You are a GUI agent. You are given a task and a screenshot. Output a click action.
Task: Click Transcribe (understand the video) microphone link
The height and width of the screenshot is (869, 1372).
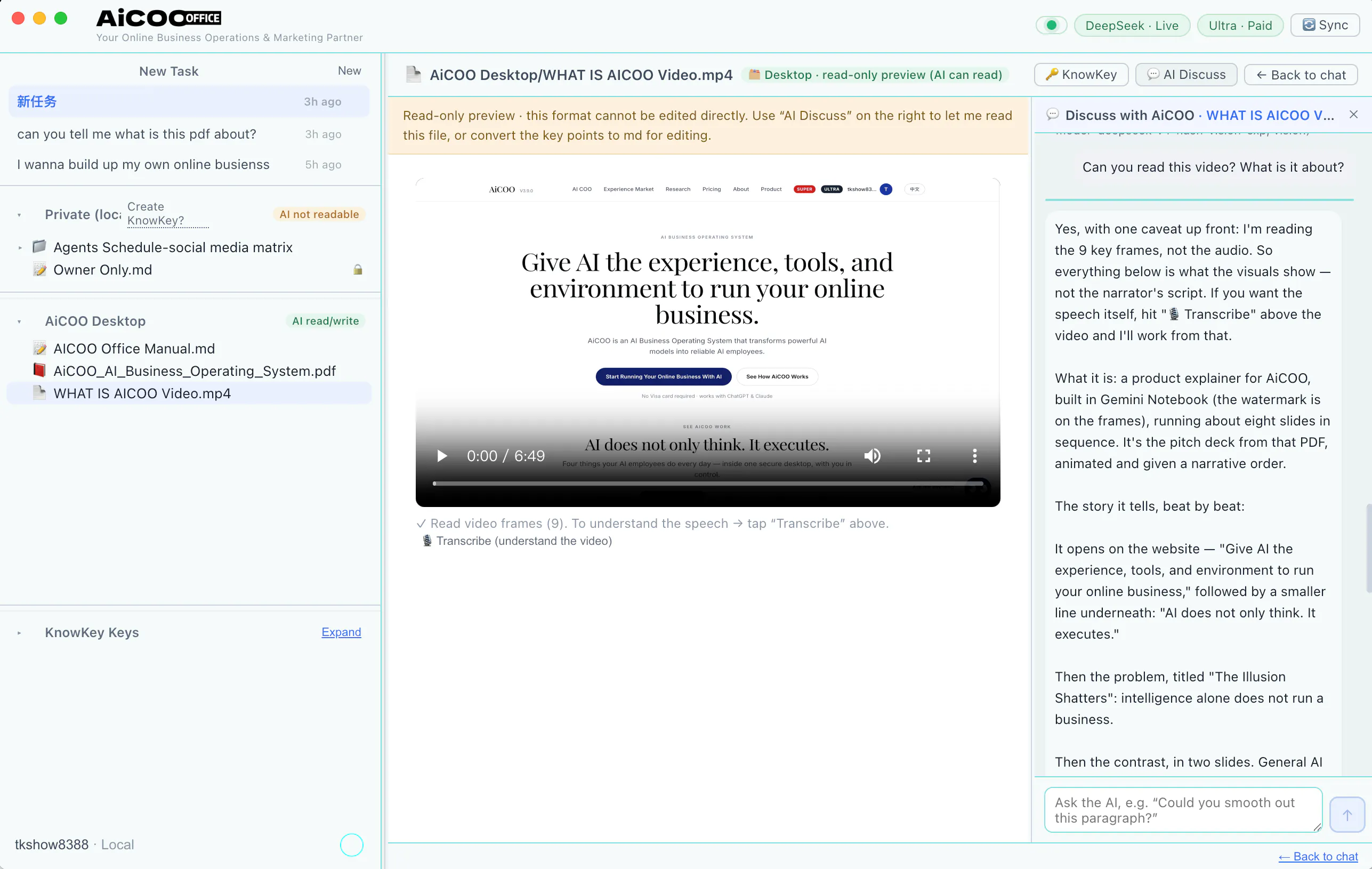517,541
